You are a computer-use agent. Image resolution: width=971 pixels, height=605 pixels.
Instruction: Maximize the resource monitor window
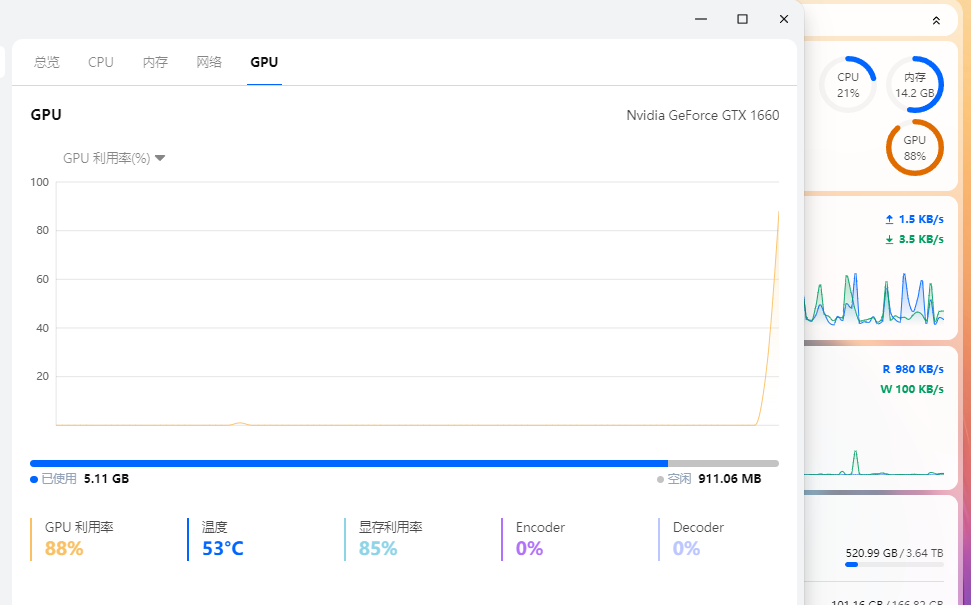tap(742, 19)
